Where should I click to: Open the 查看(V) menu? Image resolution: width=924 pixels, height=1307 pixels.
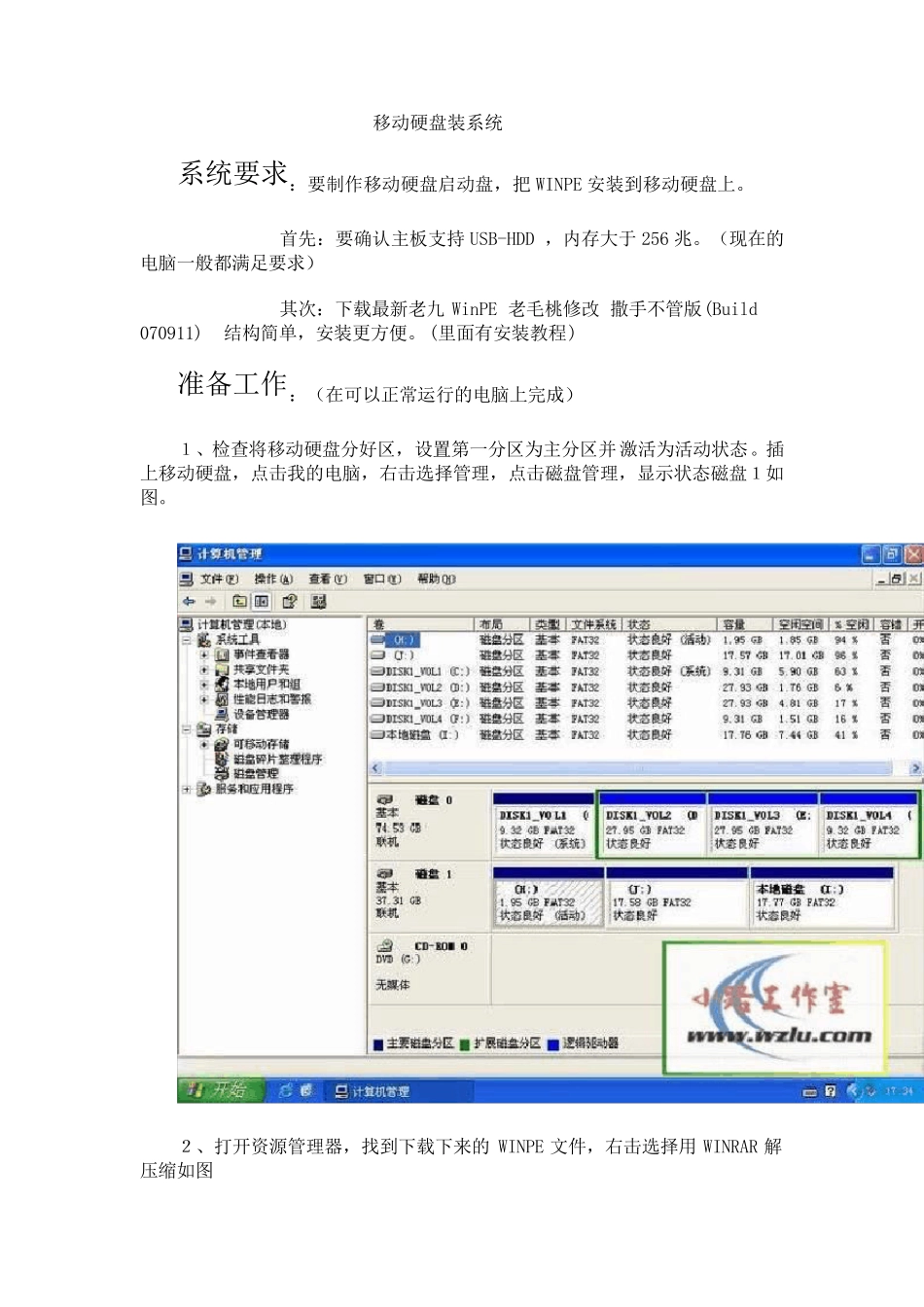[x=328, y=579]
